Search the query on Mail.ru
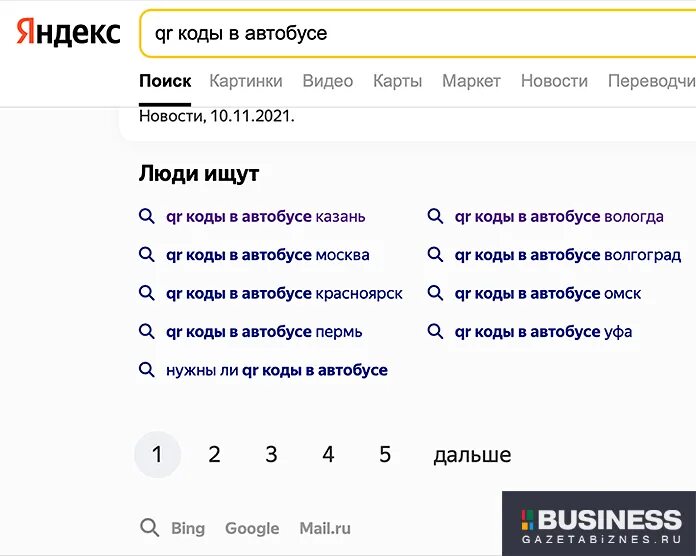This screenshot has height=556, width=696. coord(325,528)
